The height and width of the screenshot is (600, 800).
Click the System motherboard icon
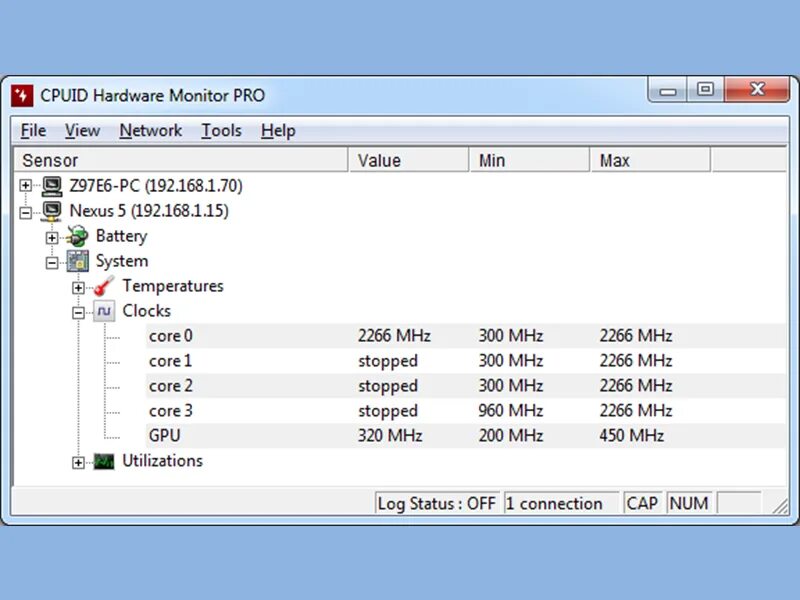coord(78,261)
